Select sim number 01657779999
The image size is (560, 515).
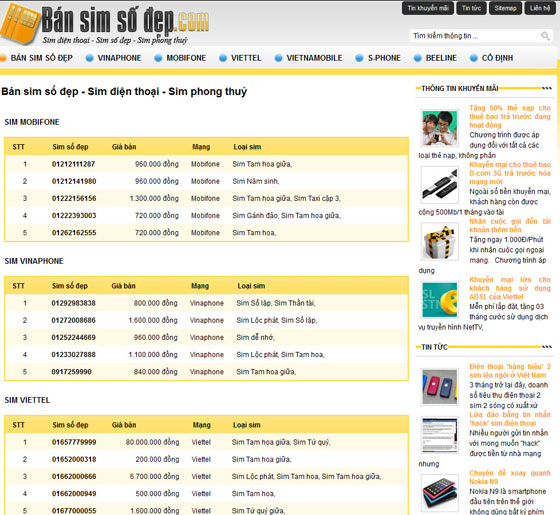click(x=74, y=442)
